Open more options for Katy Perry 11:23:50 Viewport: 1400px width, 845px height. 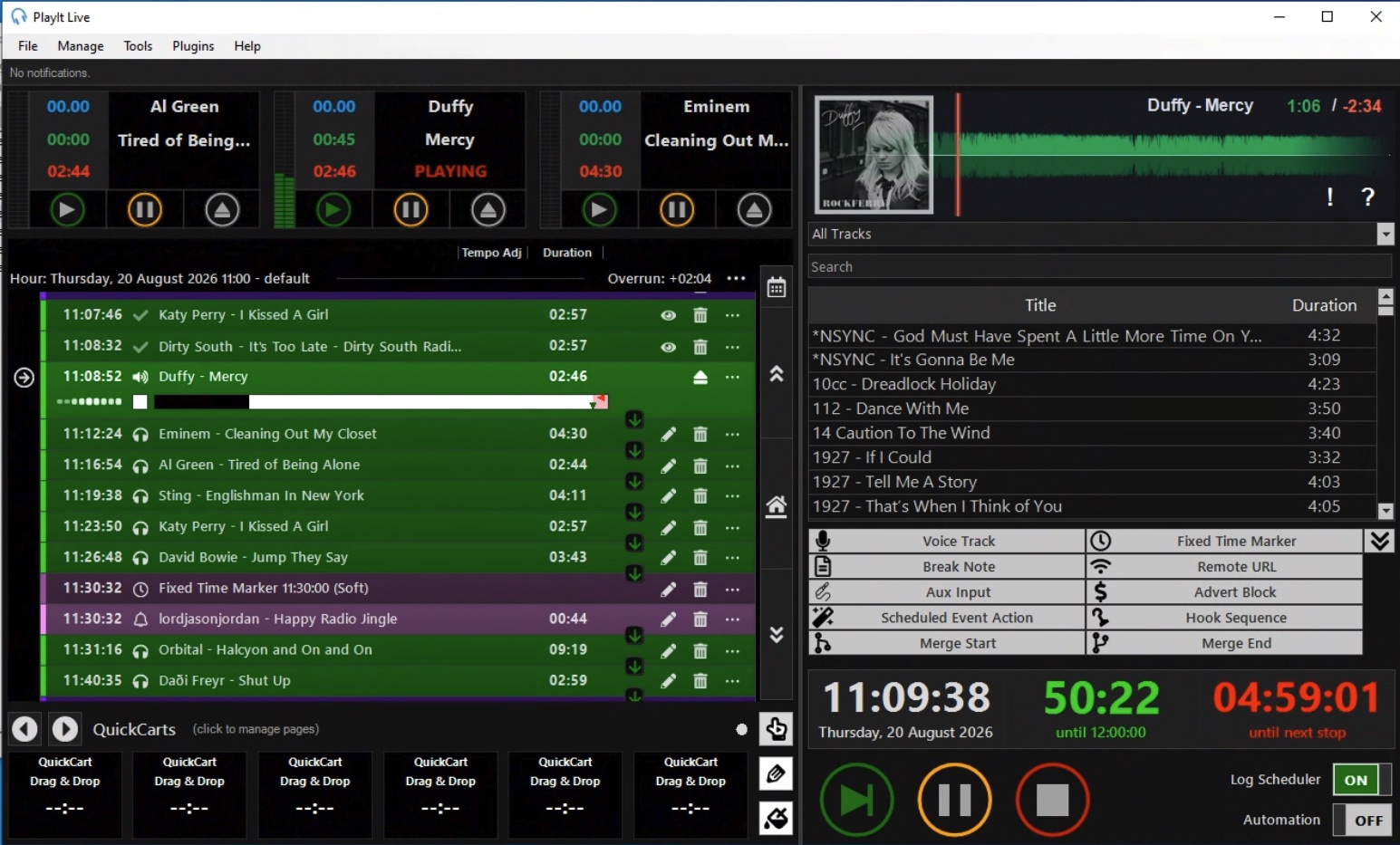tap(732, 527)
